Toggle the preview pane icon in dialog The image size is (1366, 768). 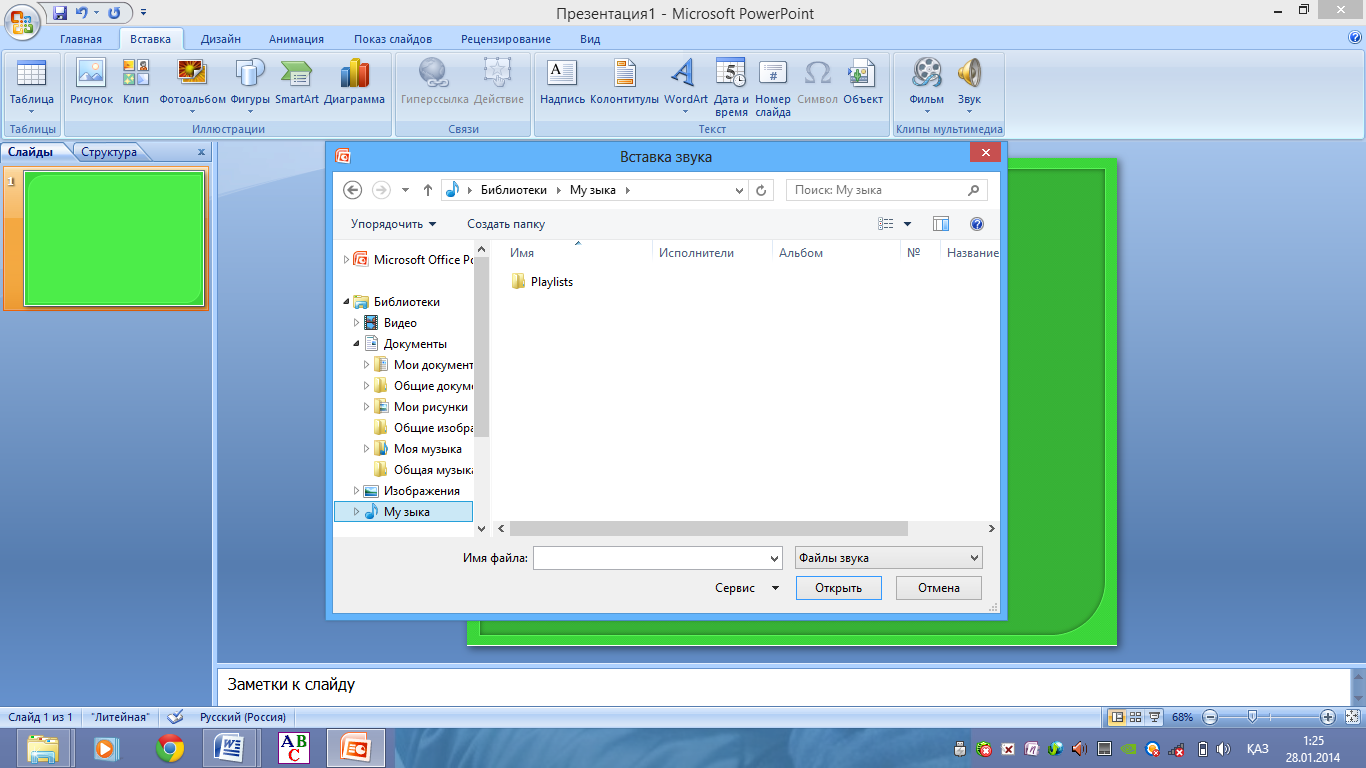click(940, 224)
